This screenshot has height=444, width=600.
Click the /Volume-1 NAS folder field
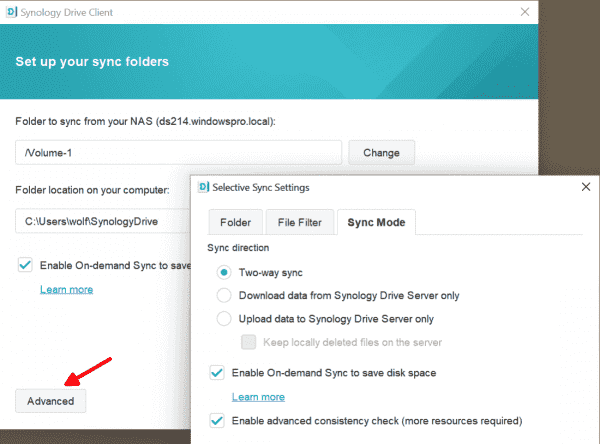178,153
